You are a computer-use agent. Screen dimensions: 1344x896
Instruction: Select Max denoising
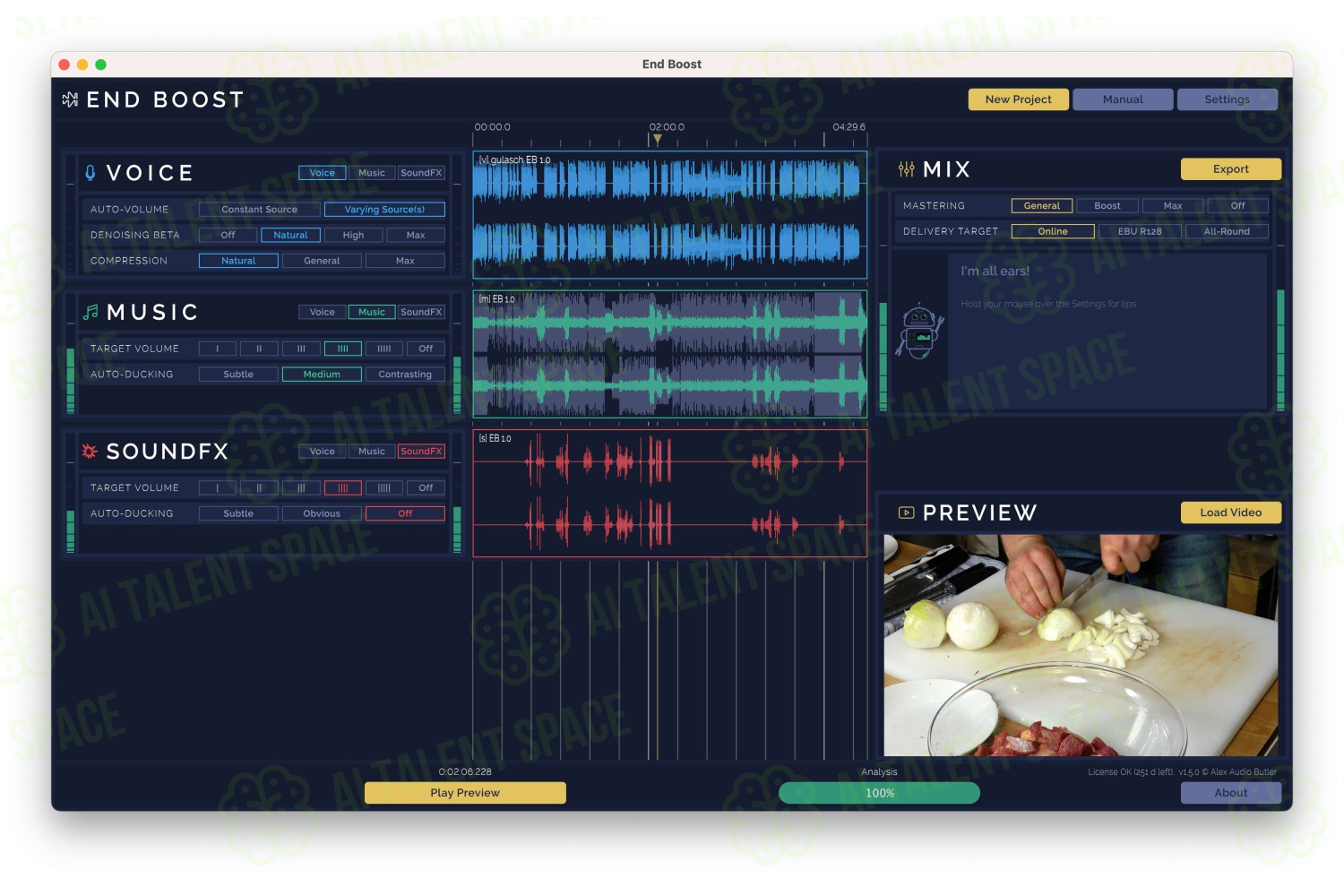pyautogui.click(x=416, y=235)
